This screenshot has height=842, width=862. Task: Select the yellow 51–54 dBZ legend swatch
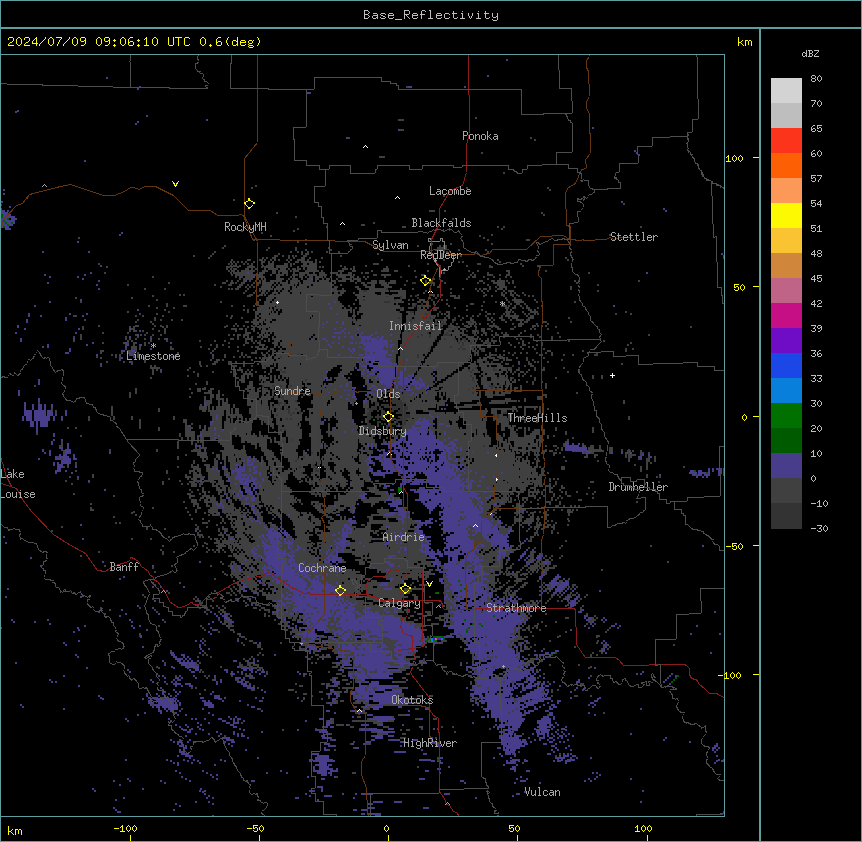coord(786,215)
